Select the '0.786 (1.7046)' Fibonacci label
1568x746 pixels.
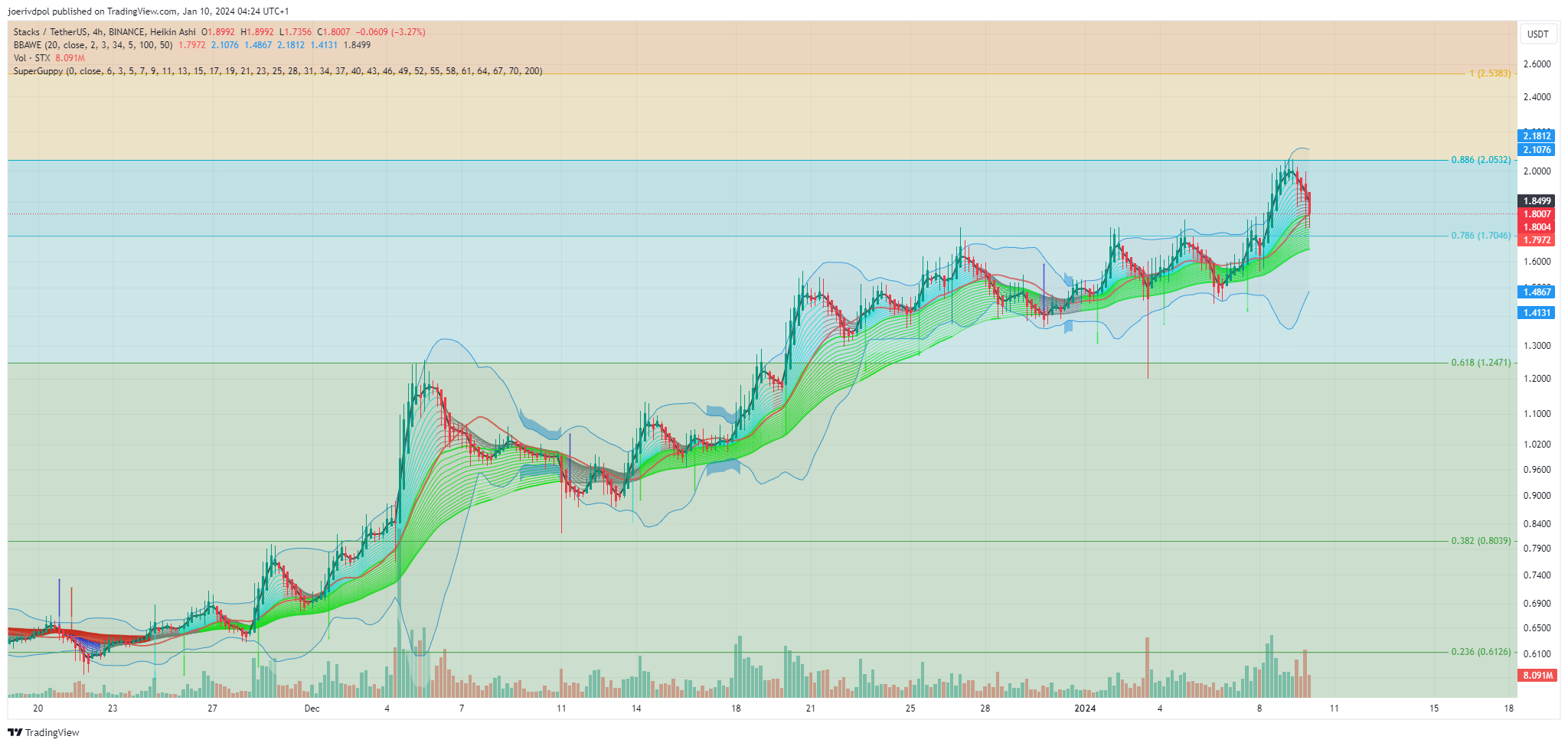click(x=1481, y=236)
